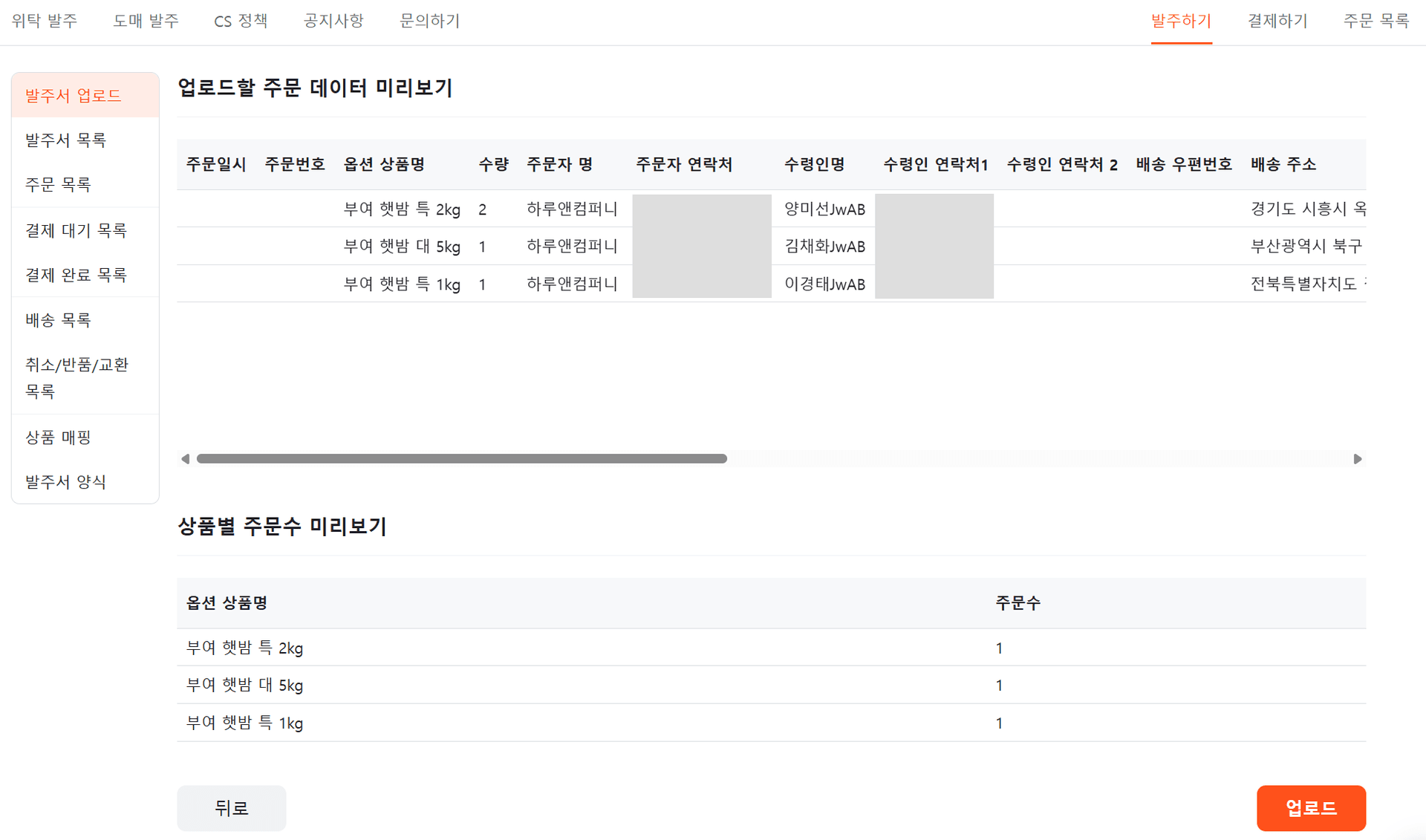Viewport: 1426px width, 840px height.
Task: Open 결제 완료 목록 in the sidebar
Action: tap(76, 275)
